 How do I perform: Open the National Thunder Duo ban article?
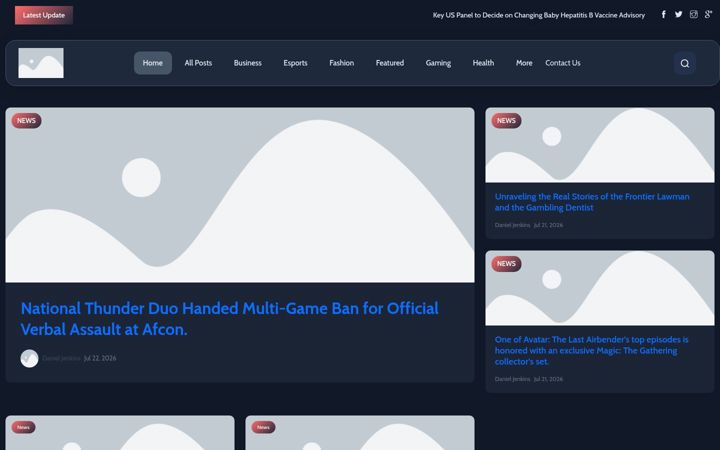(x=230, y=319)
